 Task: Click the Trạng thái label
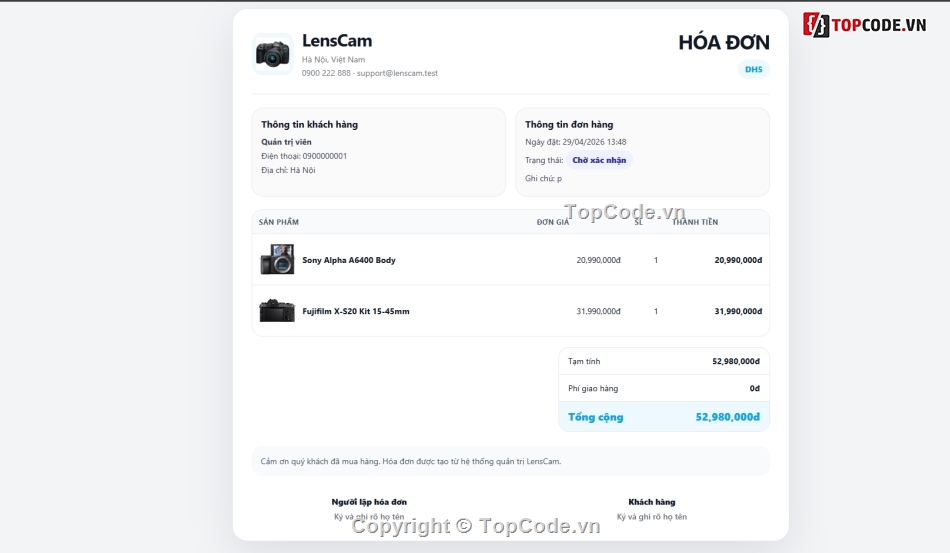[544, 160]
